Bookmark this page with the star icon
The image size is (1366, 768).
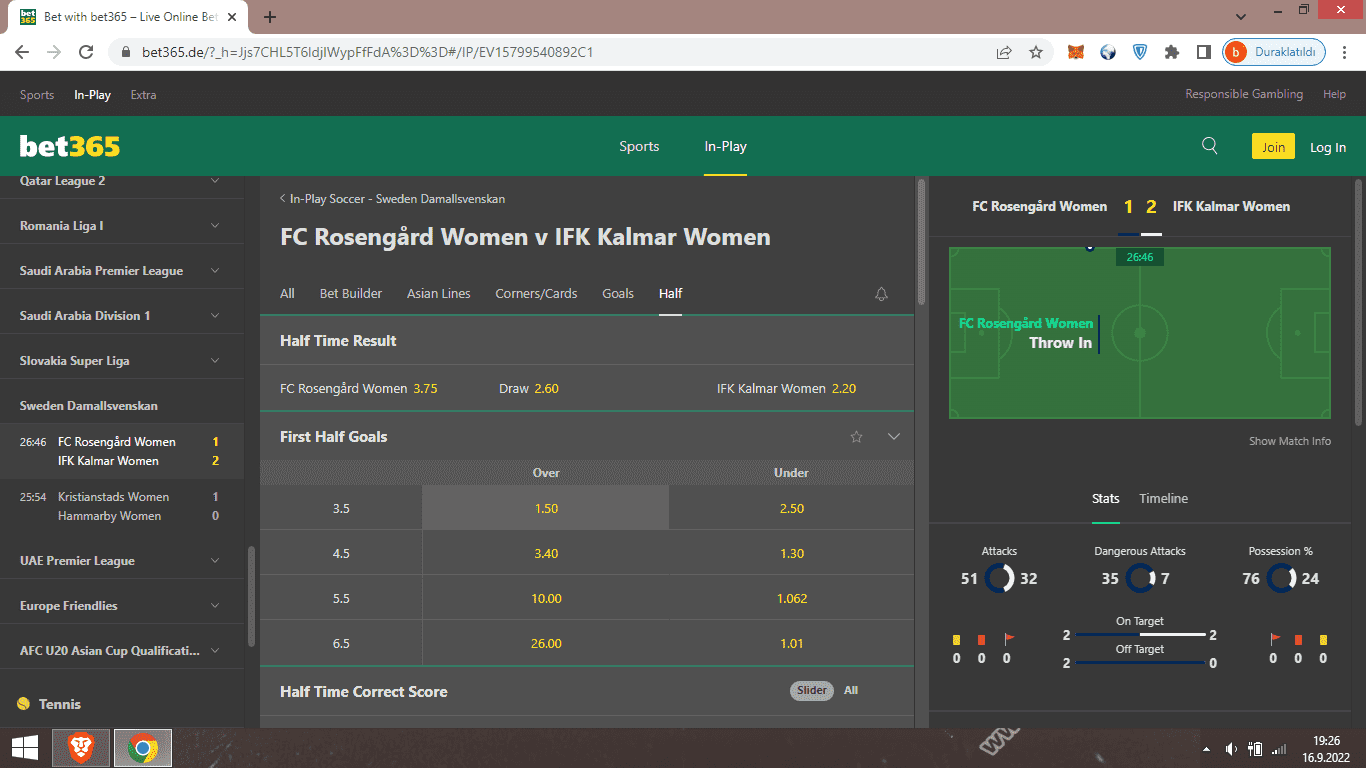click(1036, 52)
